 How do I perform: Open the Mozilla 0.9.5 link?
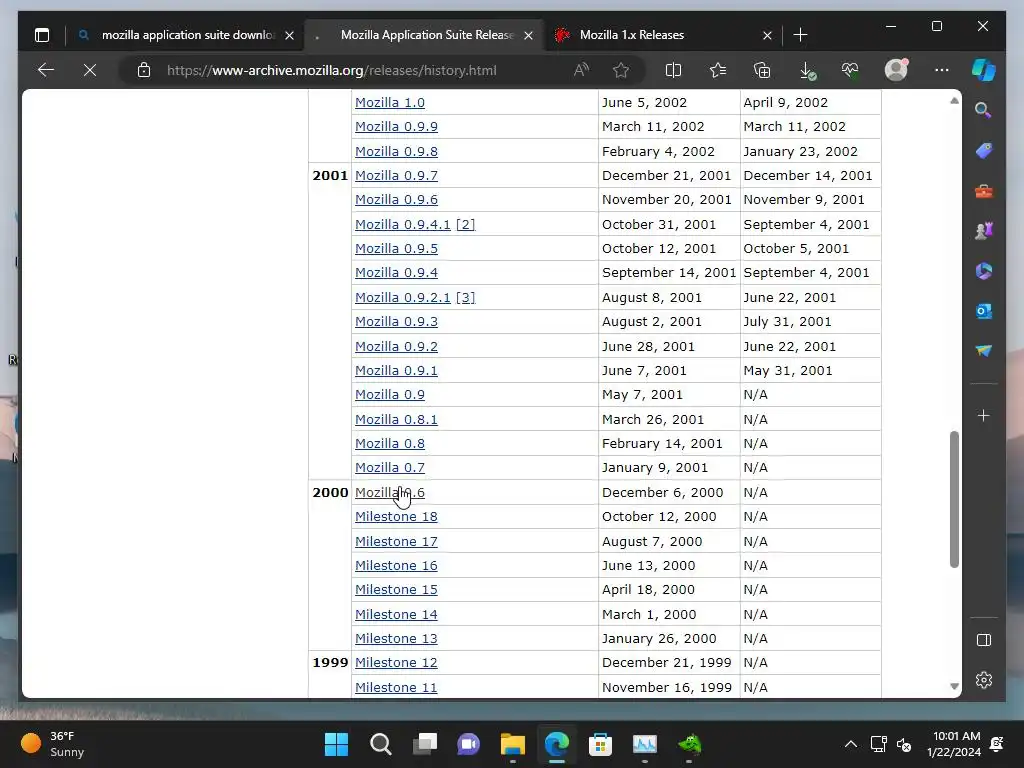click(x=396, y=249)
